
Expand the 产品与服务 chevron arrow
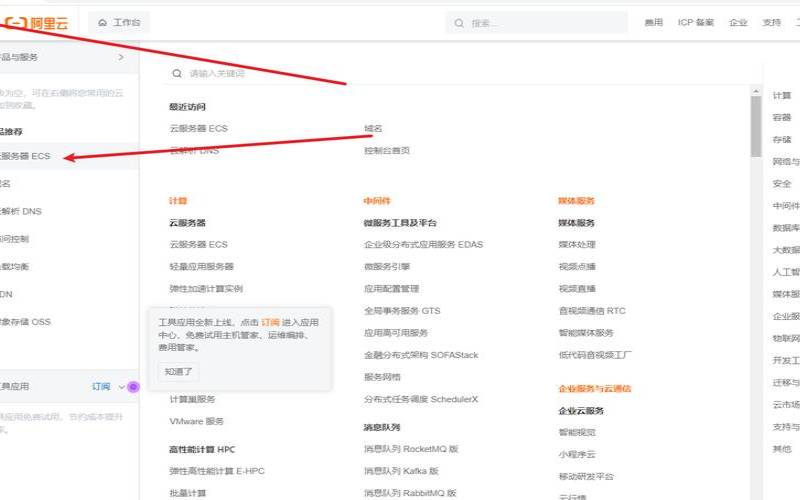tap(121, 57)
